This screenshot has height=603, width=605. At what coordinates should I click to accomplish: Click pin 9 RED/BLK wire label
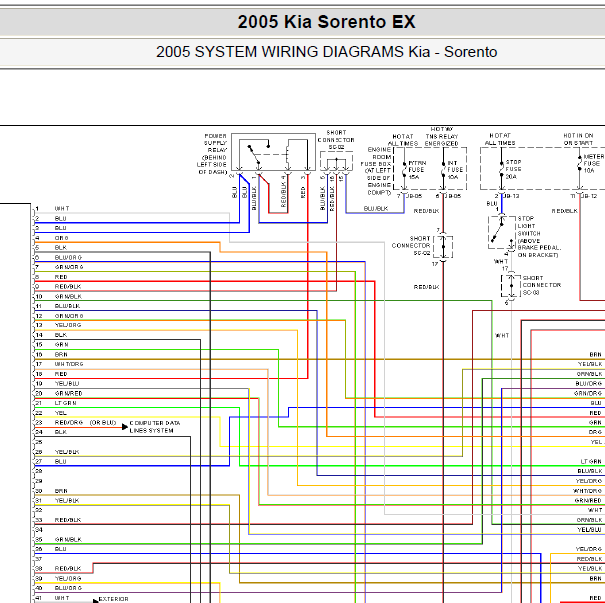68,287
